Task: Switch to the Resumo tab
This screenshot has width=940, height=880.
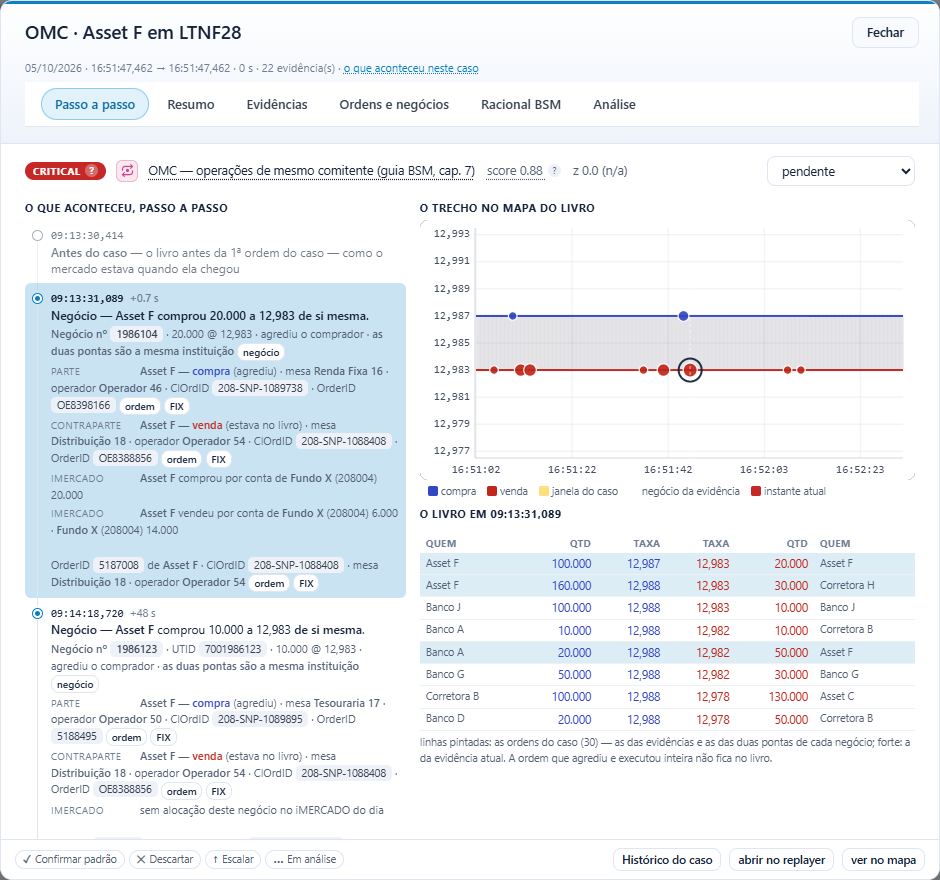Action: pos(191,104)
